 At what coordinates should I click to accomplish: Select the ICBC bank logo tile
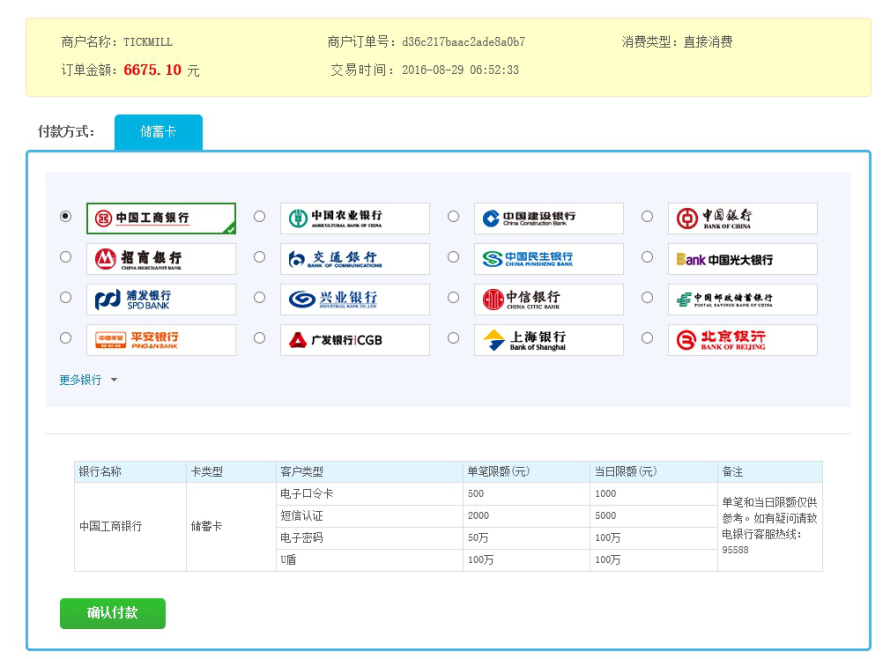pos(161,218)
